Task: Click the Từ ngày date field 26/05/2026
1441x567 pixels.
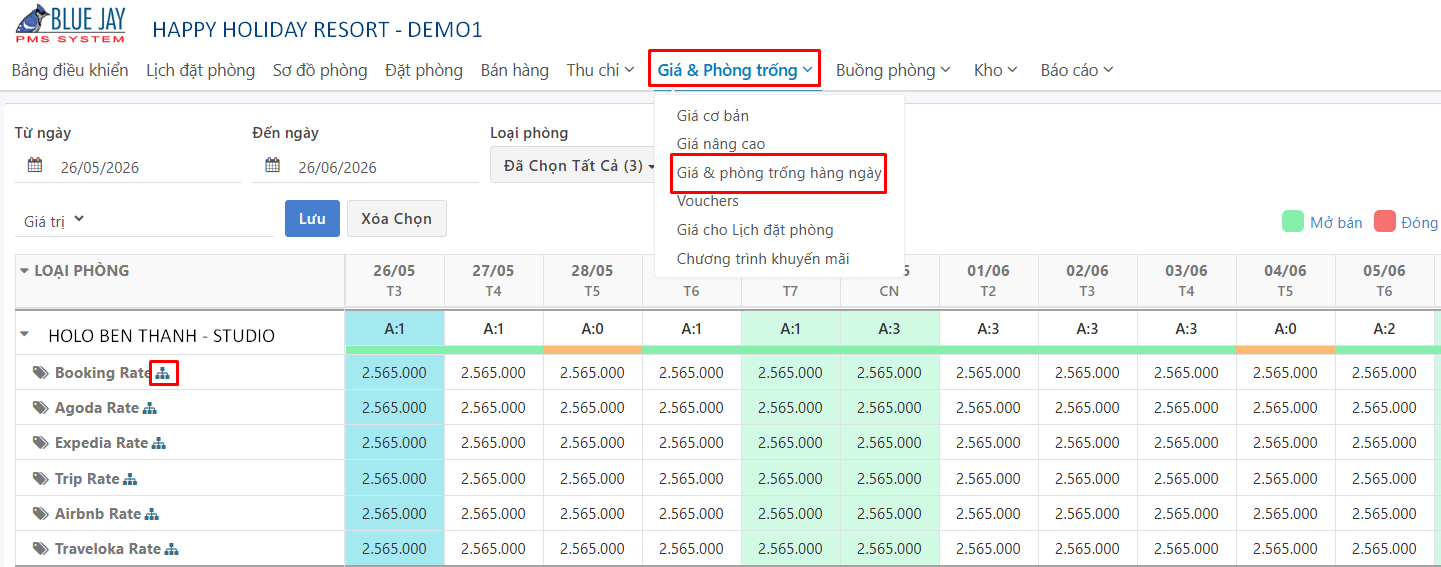Action: [x=128, y=167]
